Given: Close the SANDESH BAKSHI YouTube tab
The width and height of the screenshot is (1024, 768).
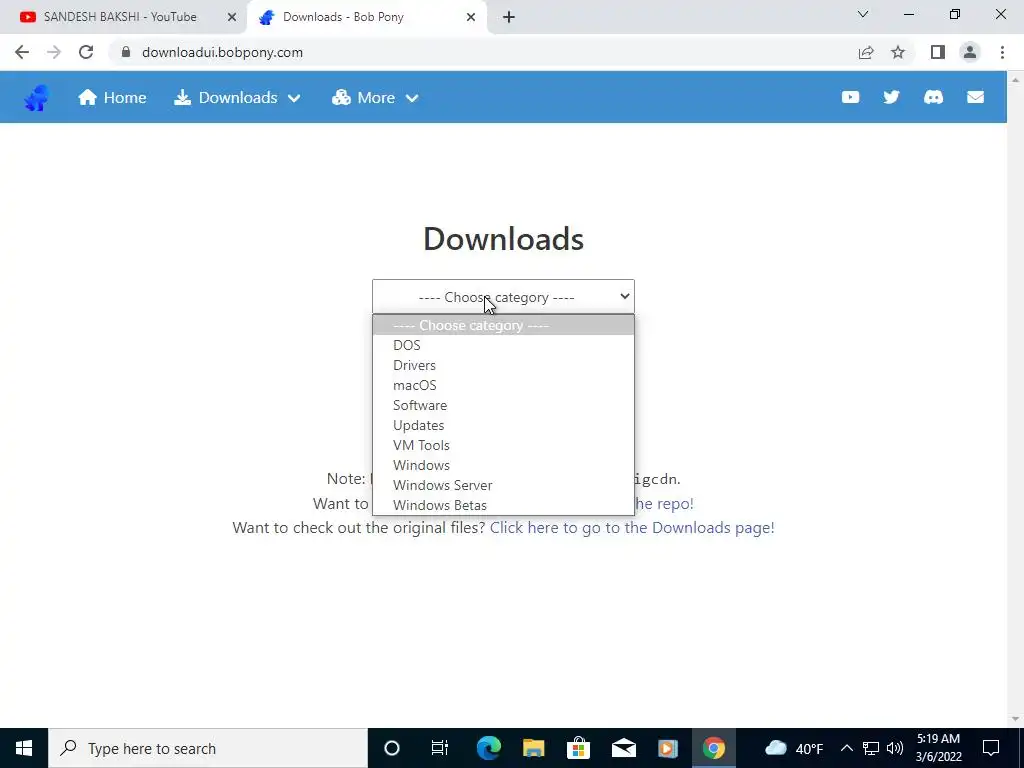Looking at the screenshot, I should (x=232, y=17).
